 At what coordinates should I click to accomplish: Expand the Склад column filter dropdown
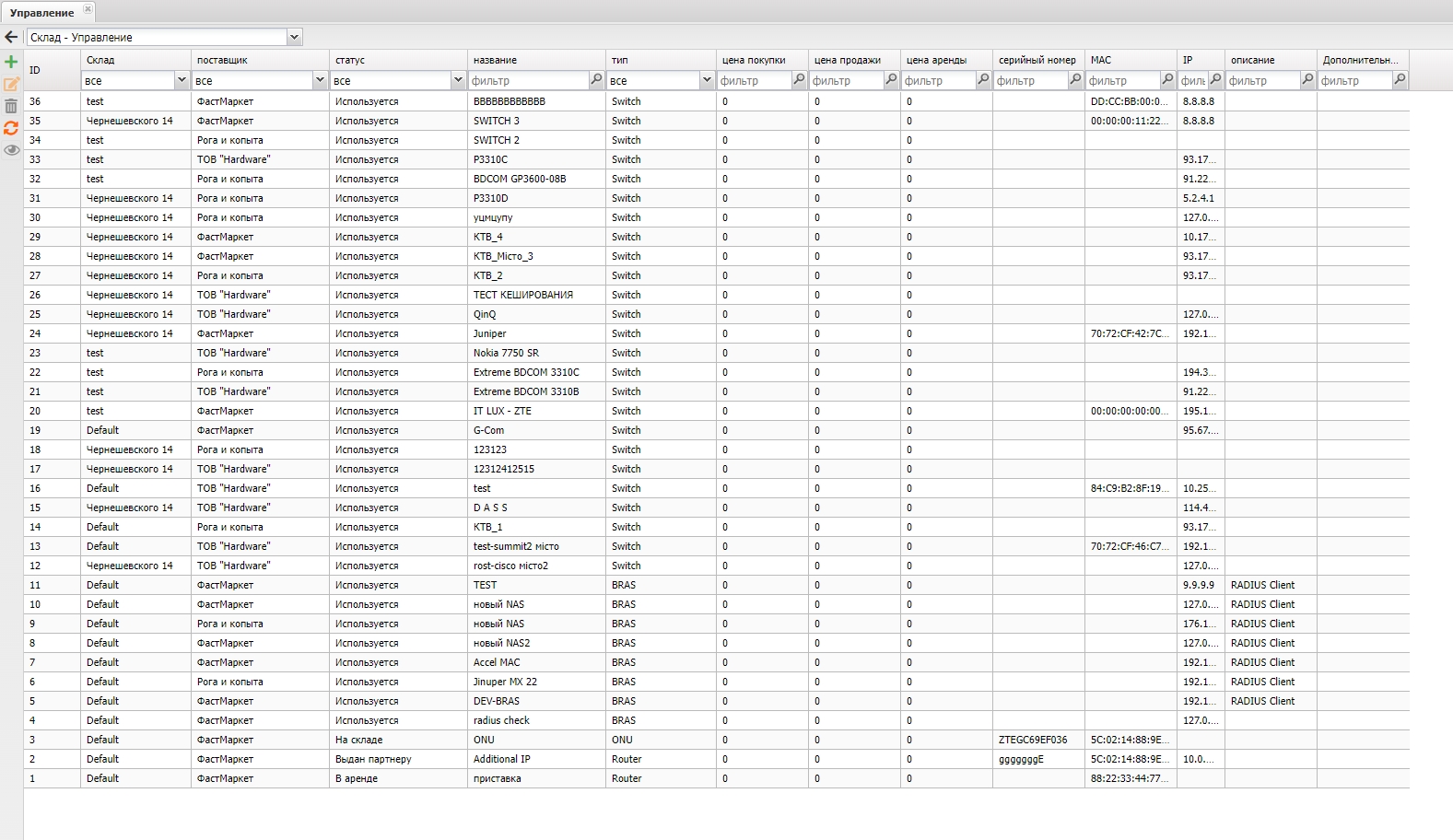[x=182, y=80]
